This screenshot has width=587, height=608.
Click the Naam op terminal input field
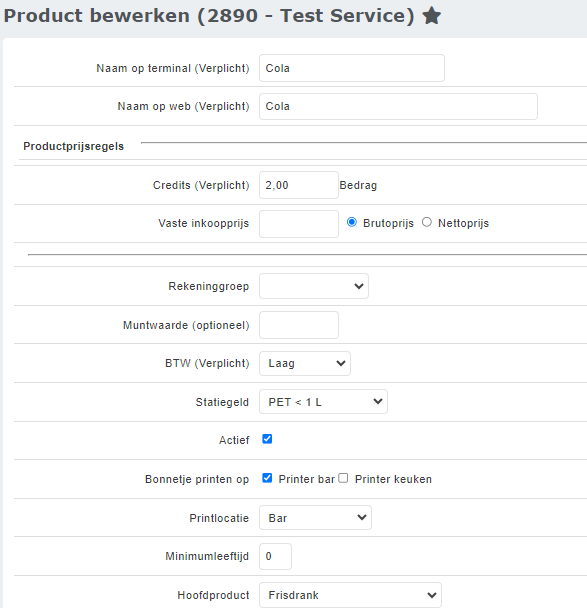click(x=352, y=68)
